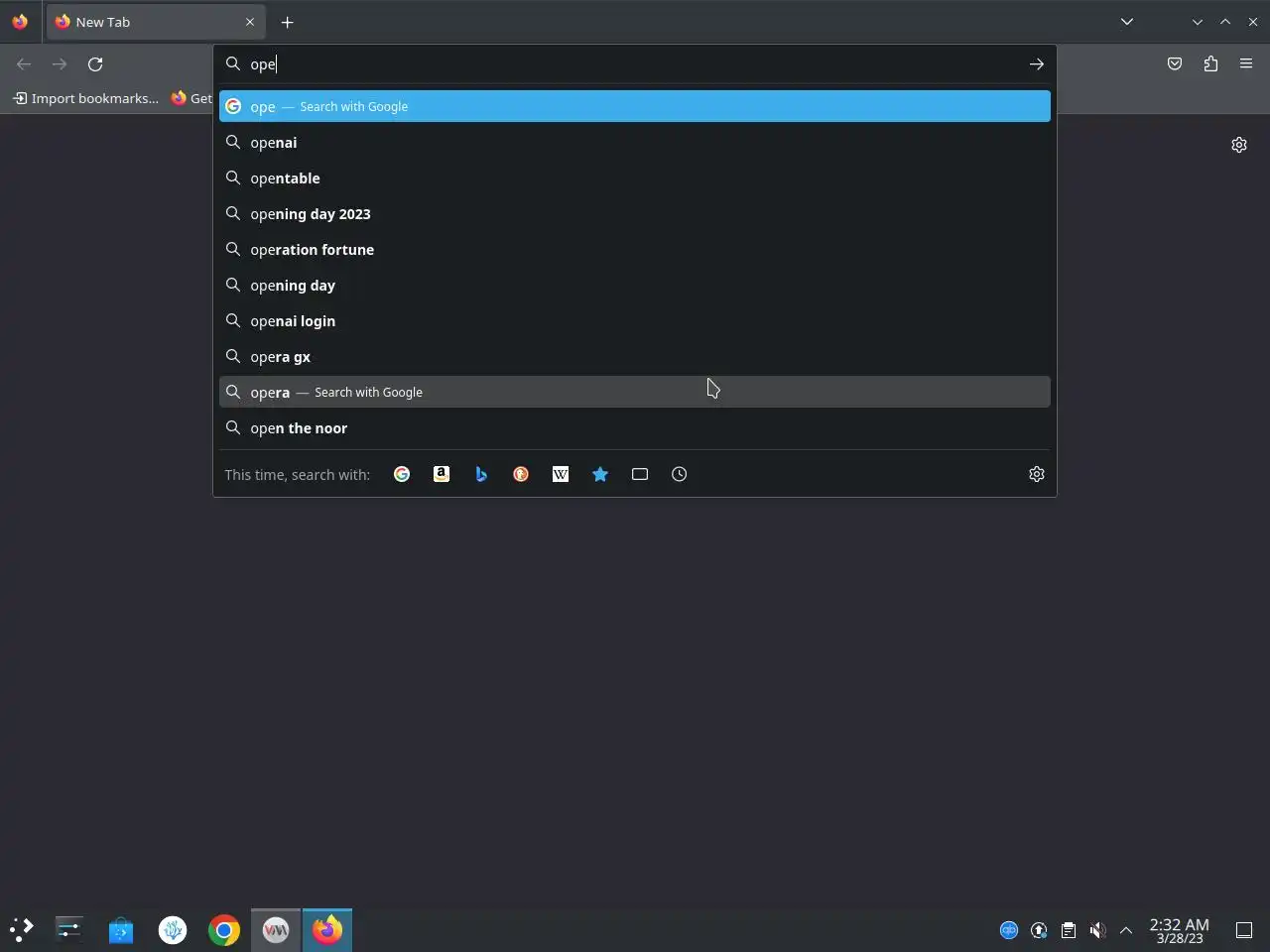Go forward one page

pos(60,63)
